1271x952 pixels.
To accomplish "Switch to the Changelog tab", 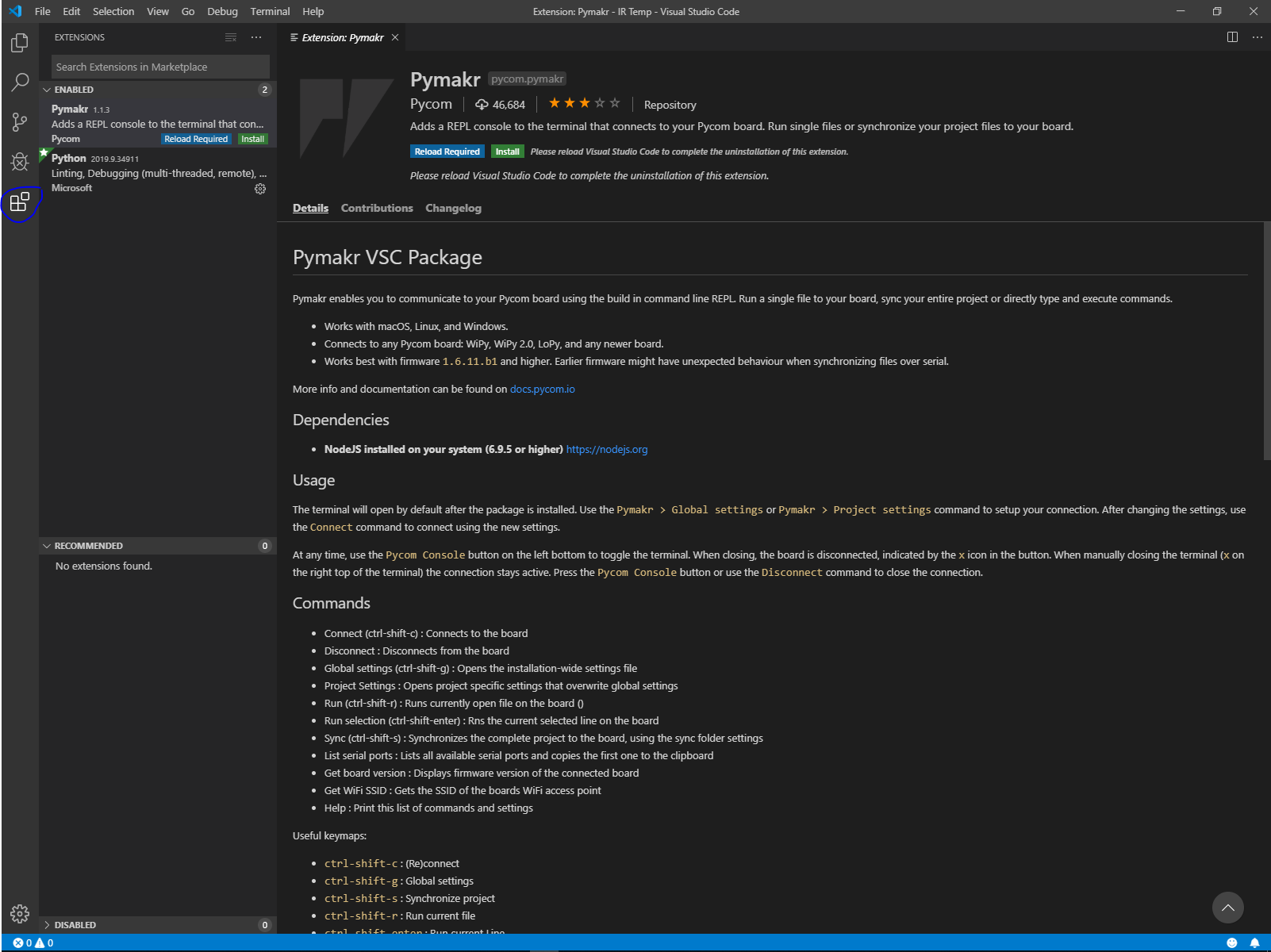I will (453, 208).
